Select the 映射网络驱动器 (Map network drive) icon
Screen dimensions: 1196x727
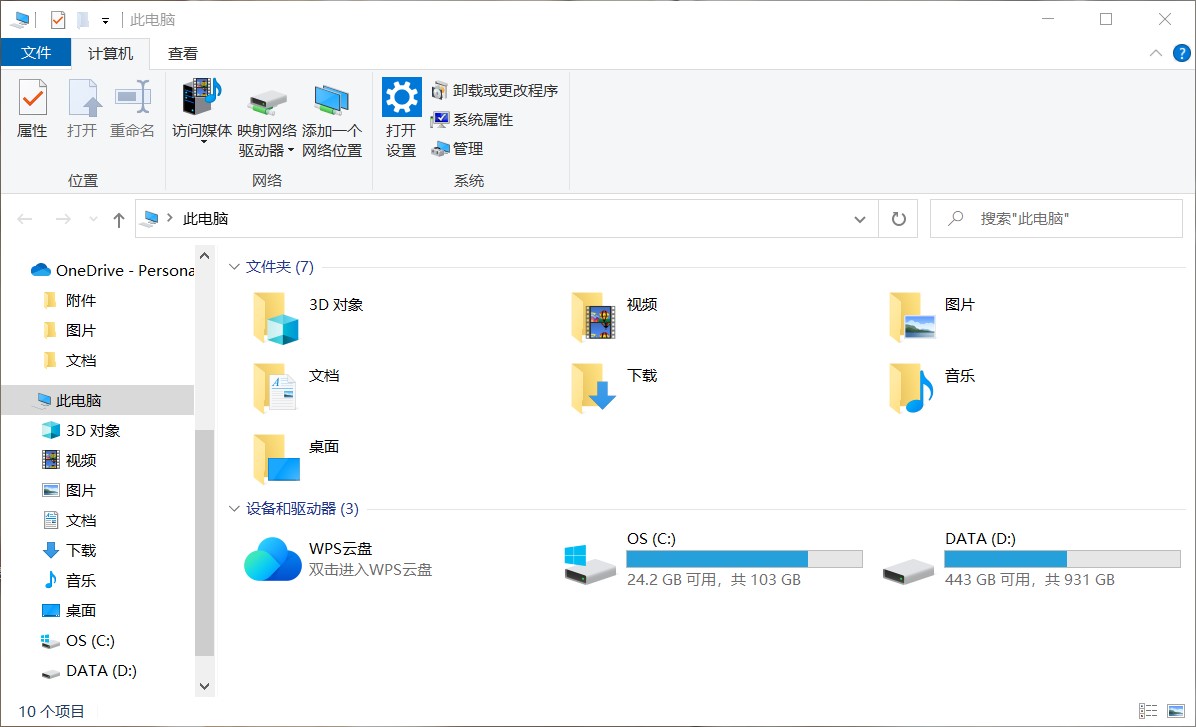pyautogui.click(x=266, y=103)
